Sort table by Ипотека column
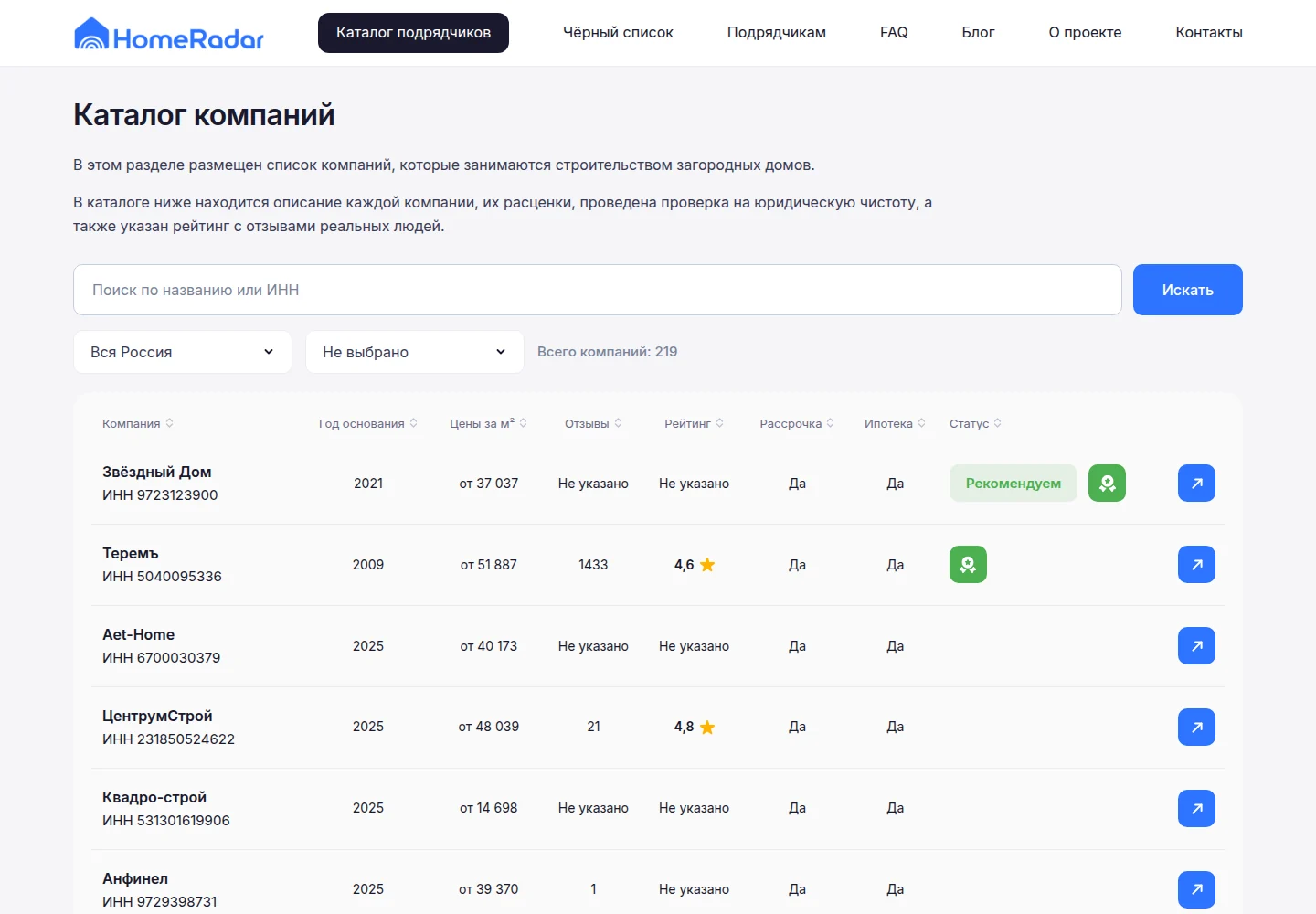Screen dimensions: 1316x914 click(x=896, y=423)
